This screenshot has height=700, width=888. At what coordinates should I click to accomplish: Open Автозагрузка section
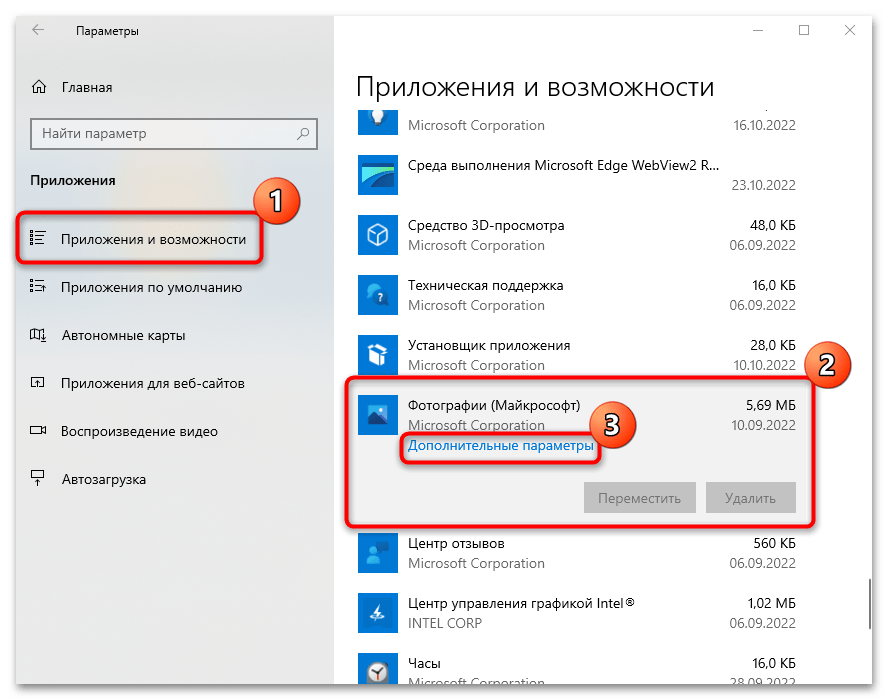coord(104,480)
